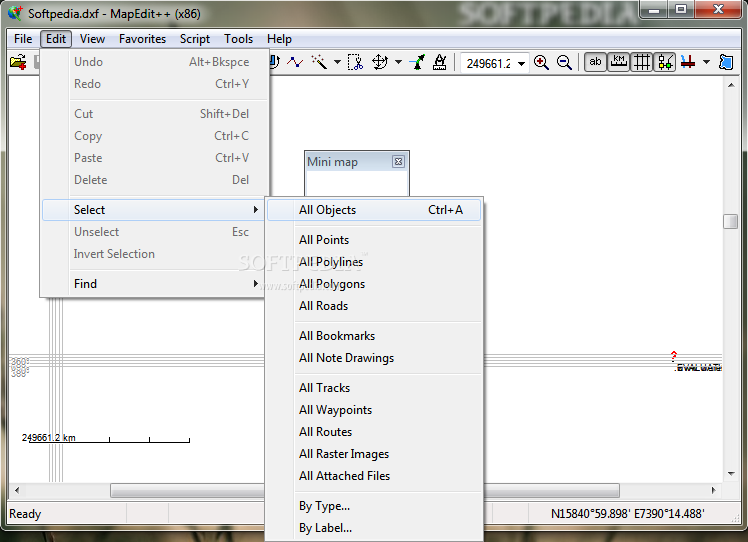The image size is (748, 542).
Task: Click the vertical scrollbar thumb
Action: (x=731, y=221)
